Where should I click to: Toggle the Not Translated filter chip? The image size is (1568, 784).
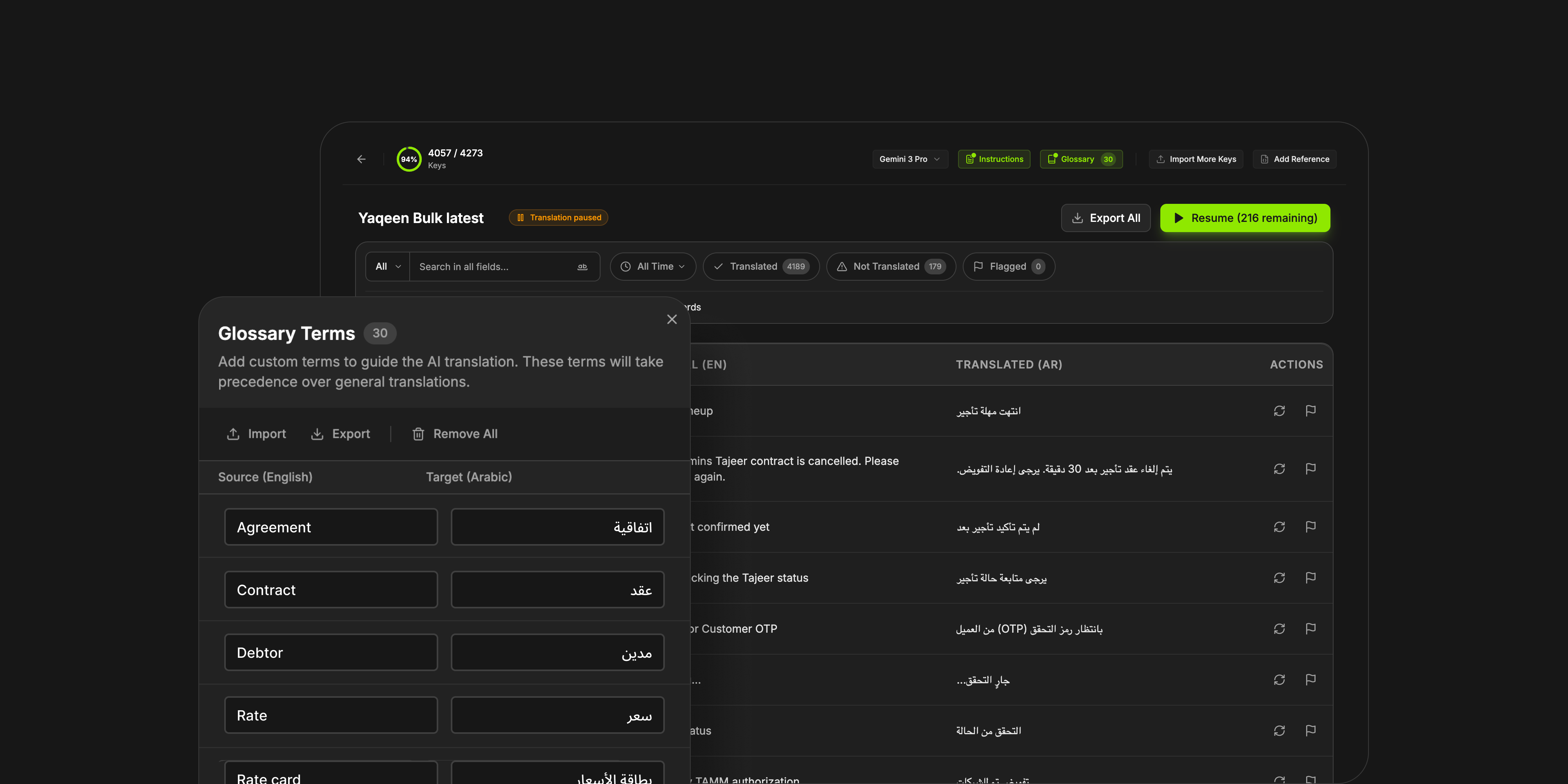tap(891, 267)
